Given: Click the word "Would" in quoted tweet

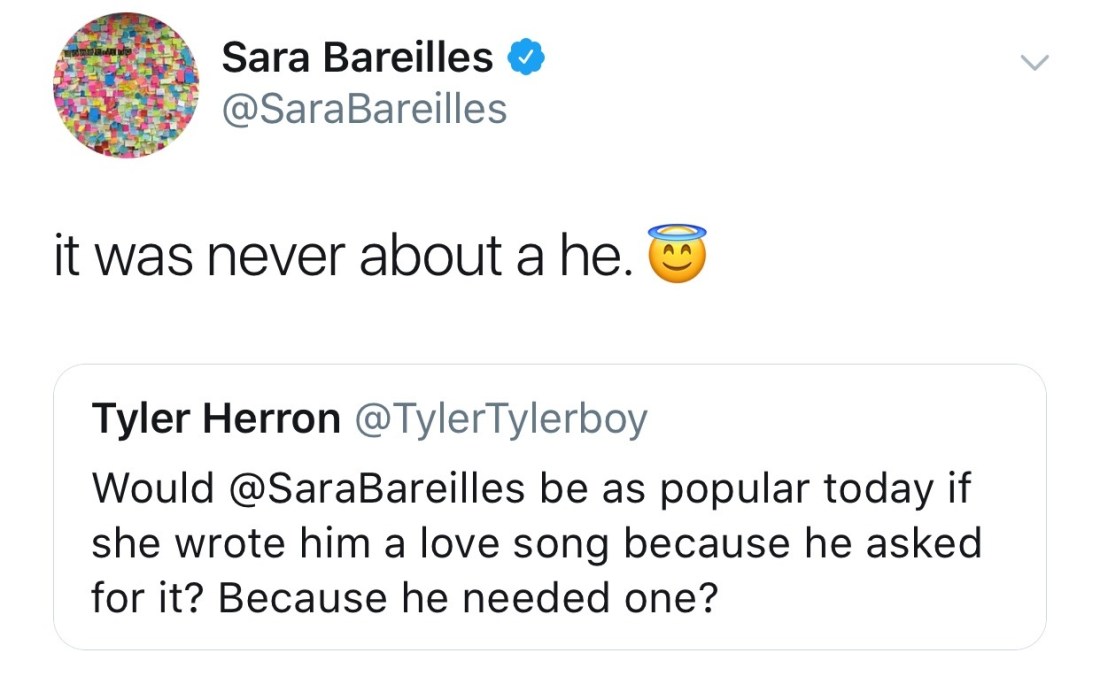Looking at the screenshot, I should click(x=153, y=488).
